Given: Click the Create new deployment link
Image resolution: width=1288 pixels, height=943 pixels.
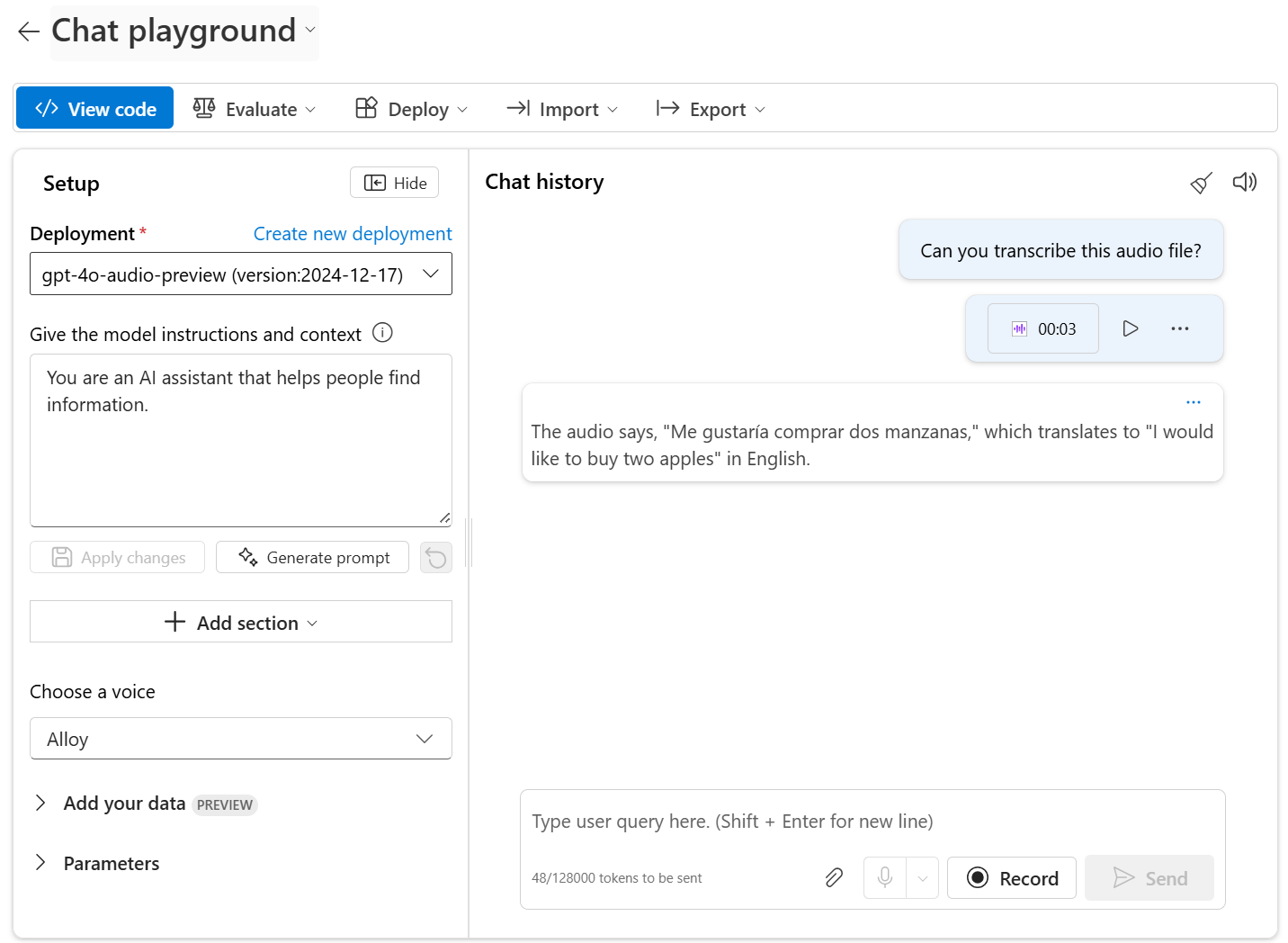Looking at the screenshot, I should coord(353,234).
